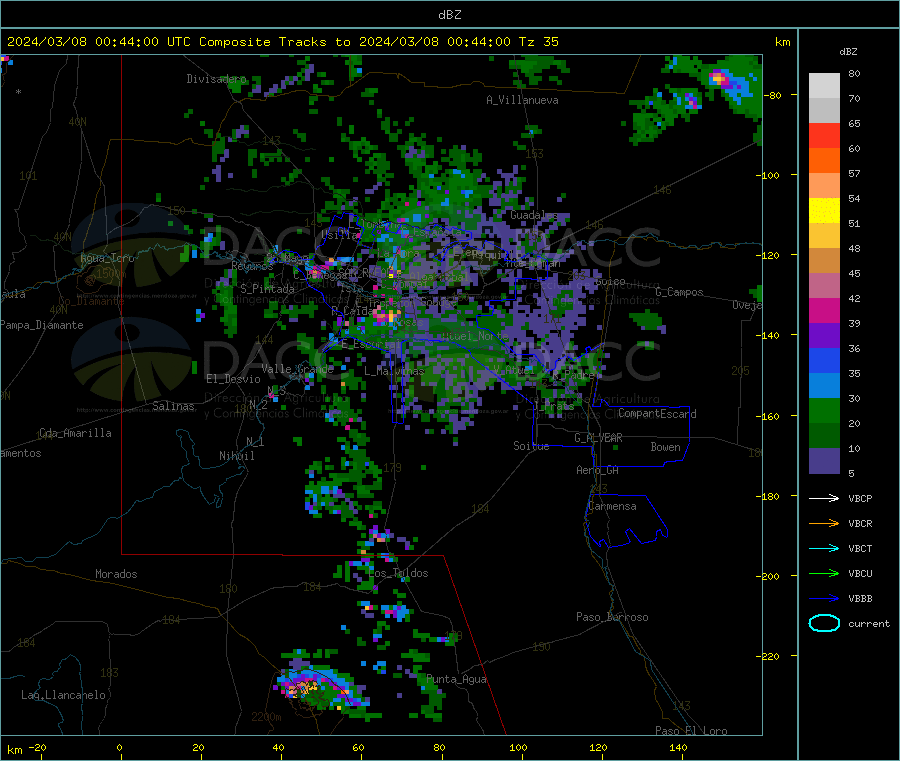900x761 pixels.
Task: Select the 65 dBZ red color swatch
Action: click(x=824, y=135)
